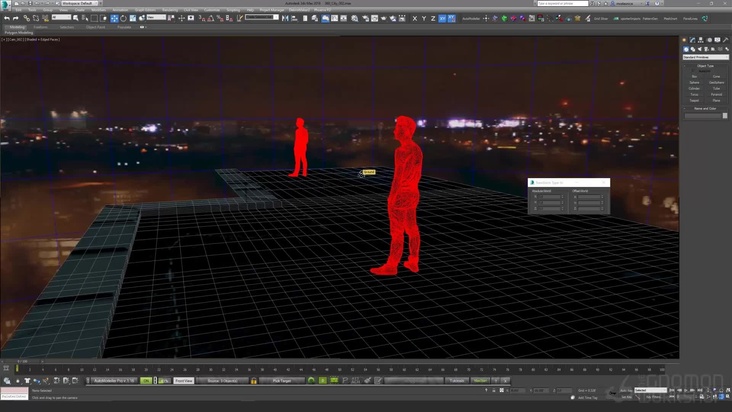
Task: Open the Material Editor icon
Action: tap(355, 18)
